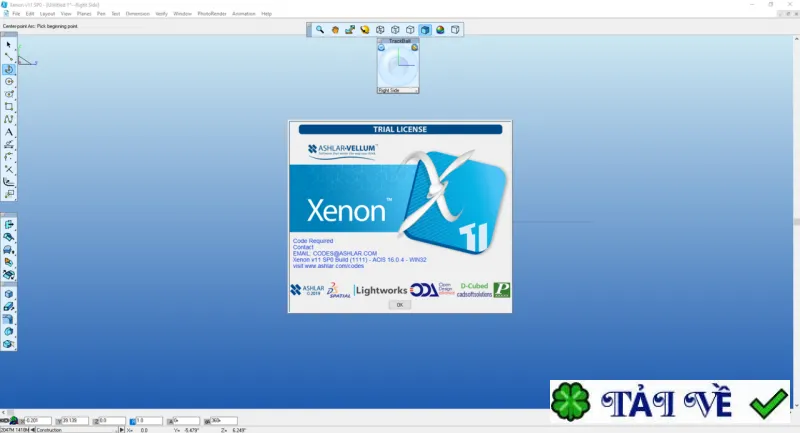Click the second wireframe cube view icon
Screen dimensions: 800x433
[395, 30]
